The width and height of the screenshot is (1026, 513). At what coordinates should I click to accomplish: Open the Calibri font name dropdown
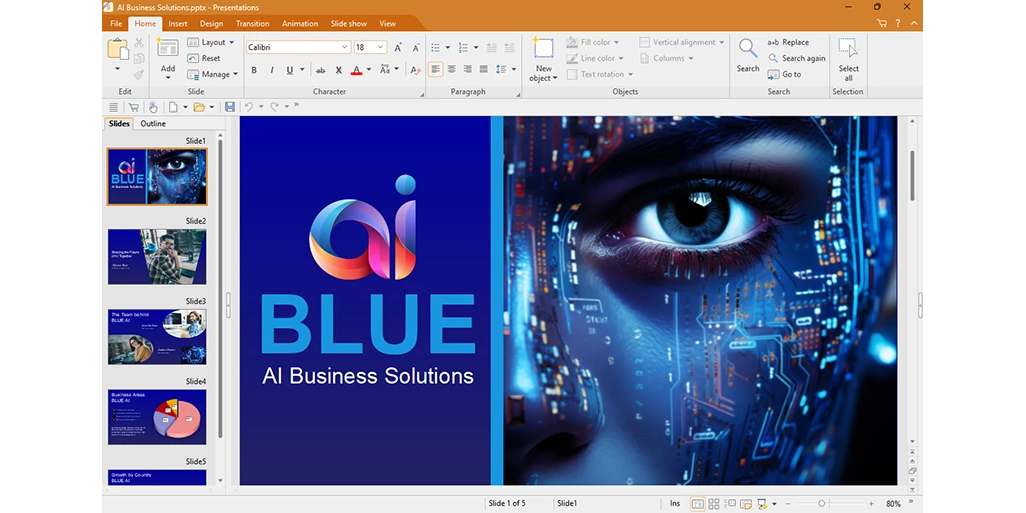[x=344, y=47]
